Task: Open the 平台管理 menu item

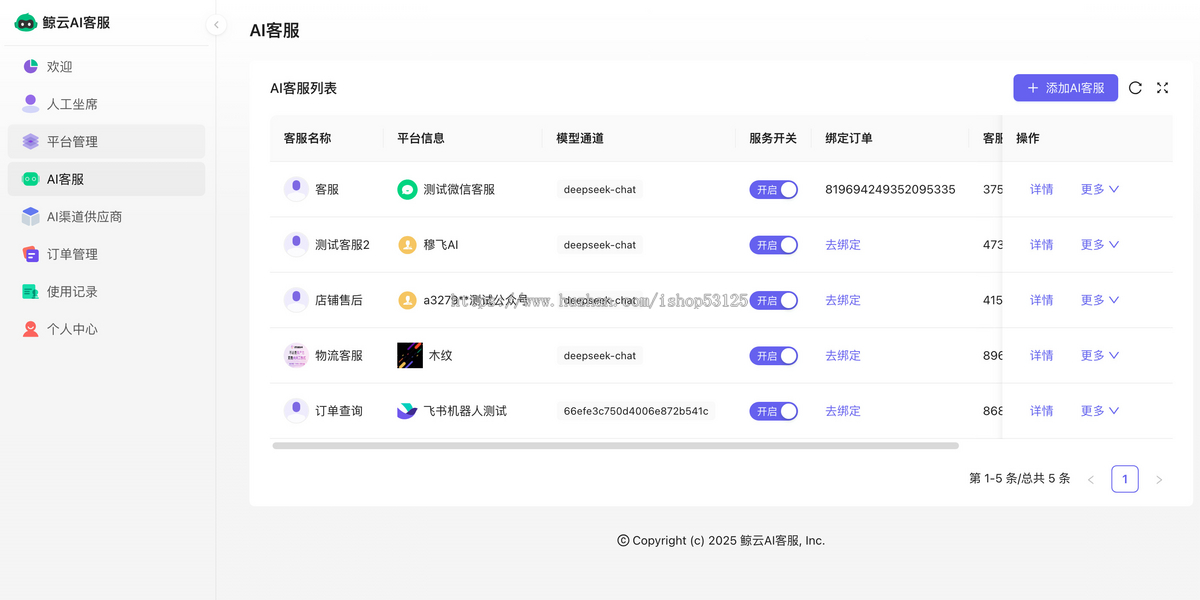Action: pyautogui.click(x=106, y=141)
